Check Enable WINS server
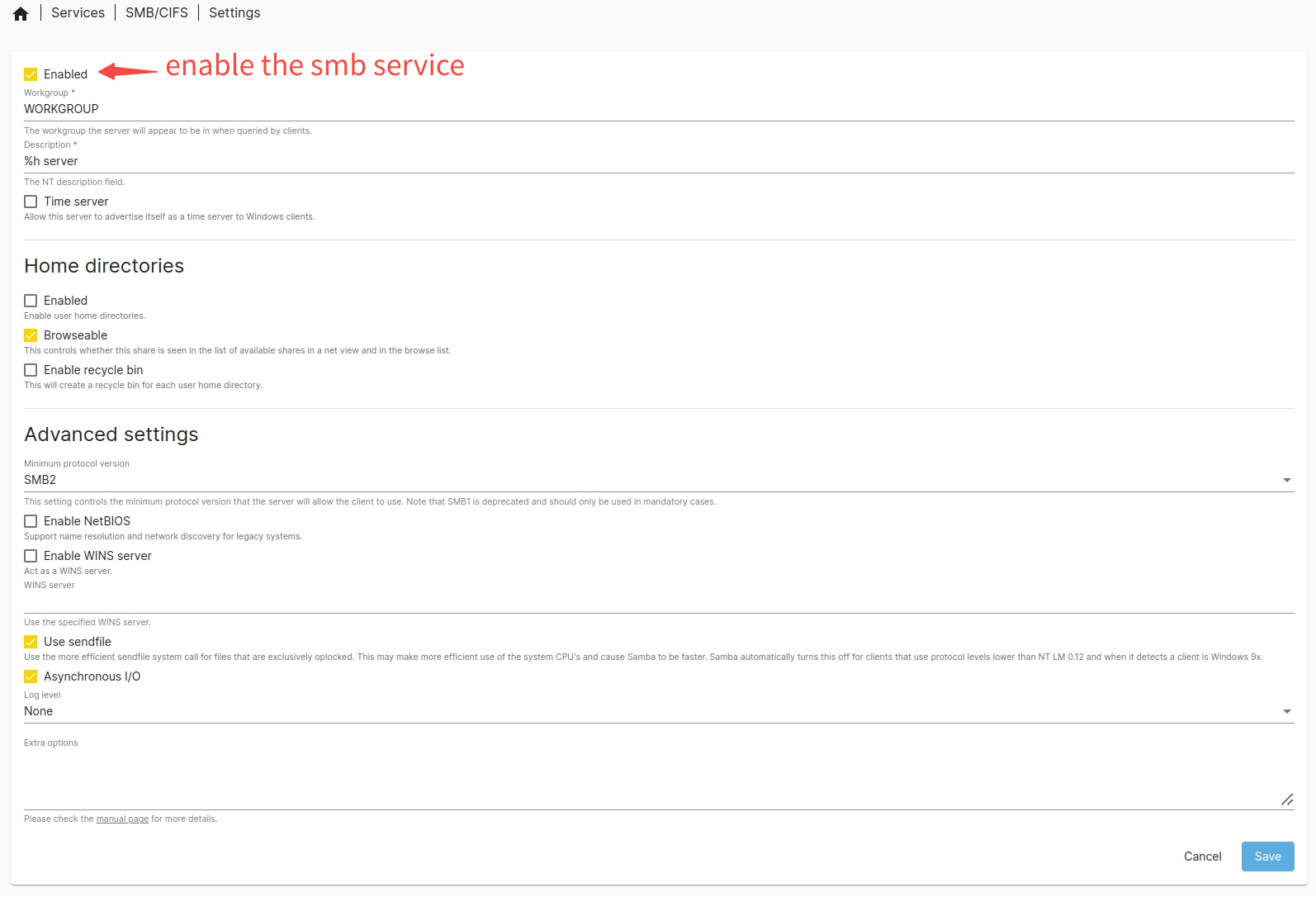Screen dimensions: 1316x897 pyautogui.click(x=31, y=556)
